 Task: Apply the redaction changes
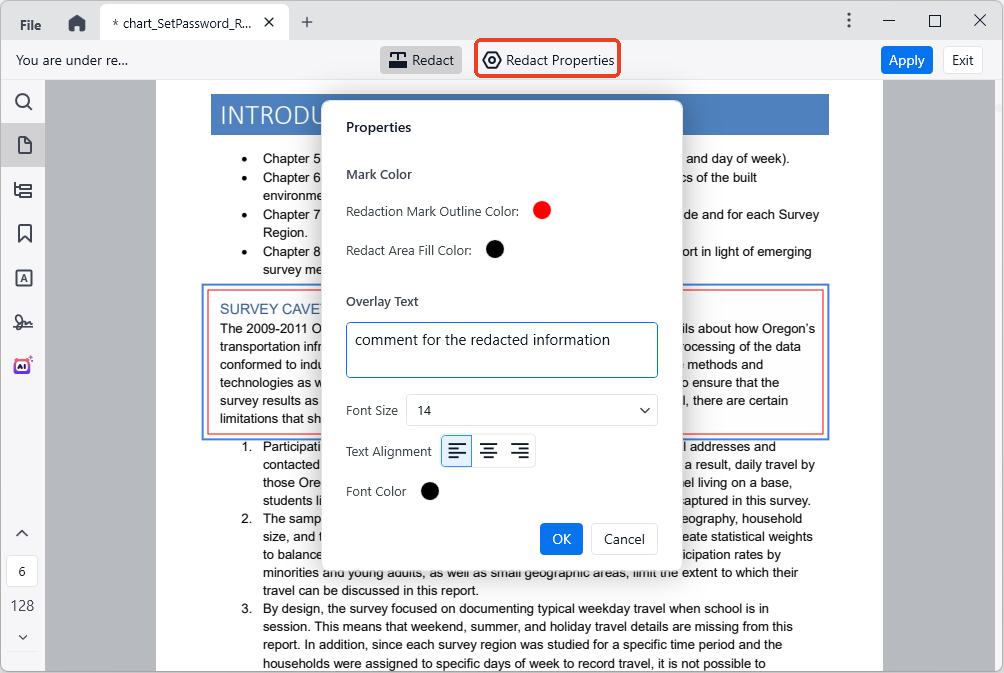pos(906,60)
